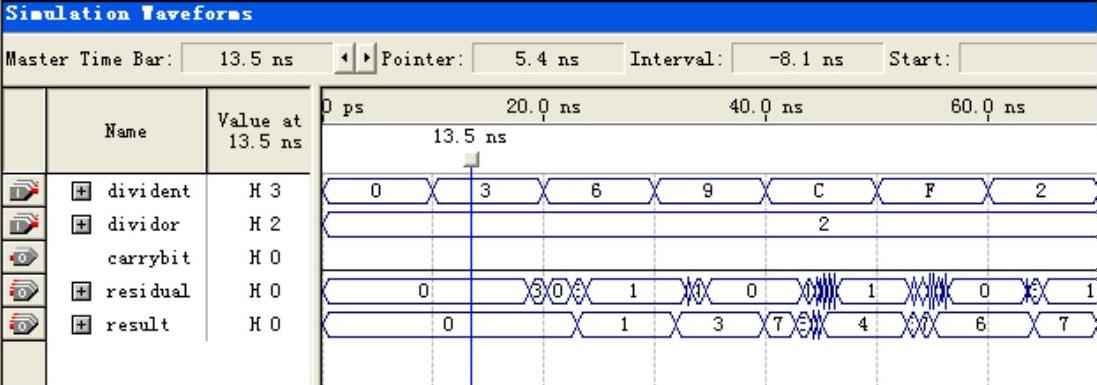Select the carrybit signal name
This screenshot has height=385, width=1097.
(x=148, y=258)
